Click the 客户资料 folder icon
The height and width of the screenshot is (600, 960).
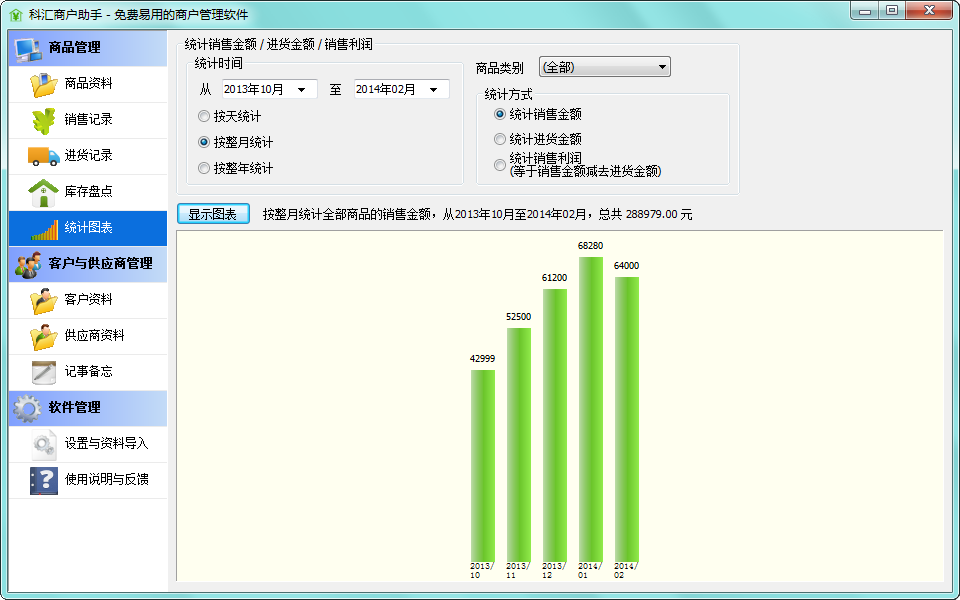click(44, 300)
